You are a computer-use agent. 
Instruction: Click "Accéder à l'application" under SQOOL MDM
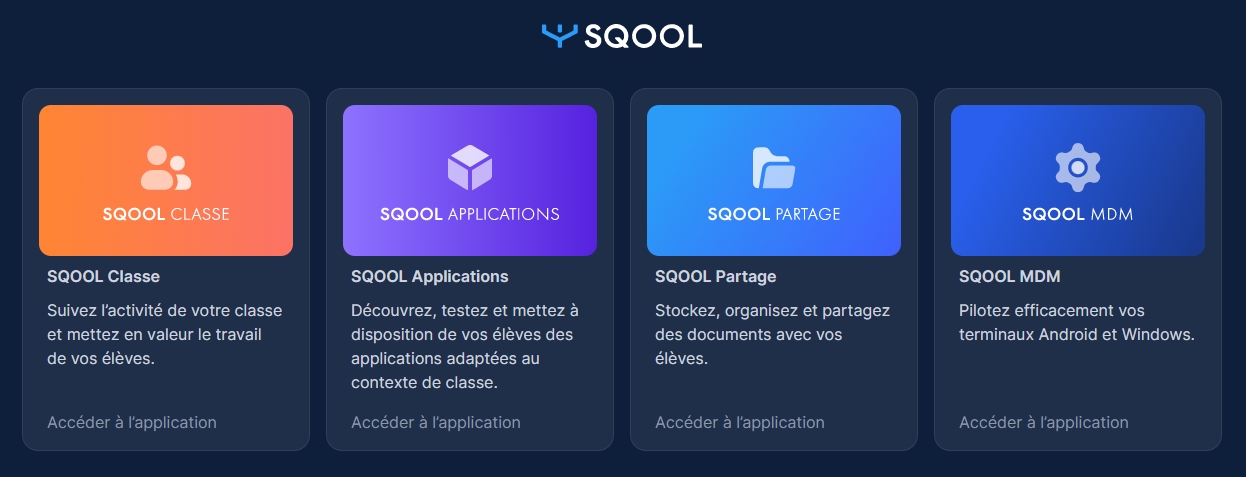(x=1044, y=422)
